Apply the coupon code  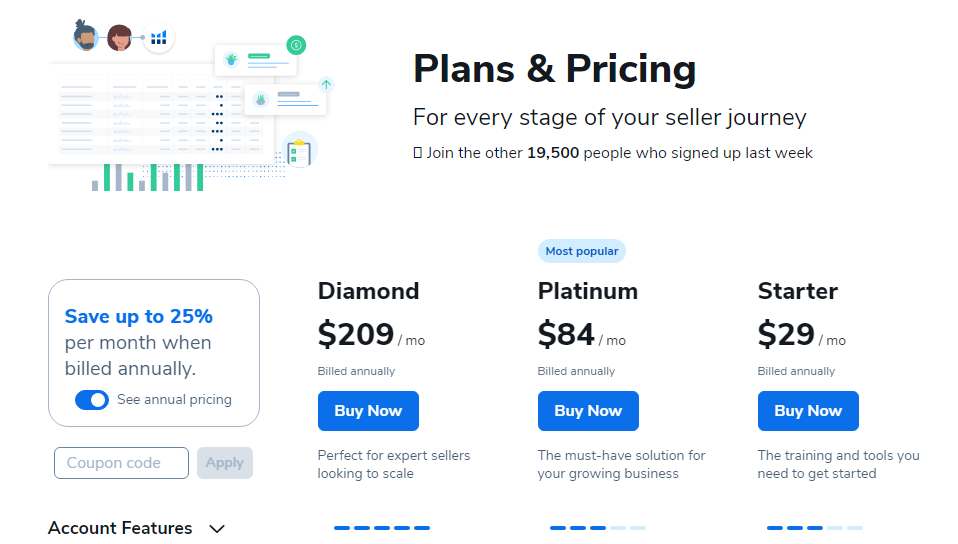click(225, 463)
